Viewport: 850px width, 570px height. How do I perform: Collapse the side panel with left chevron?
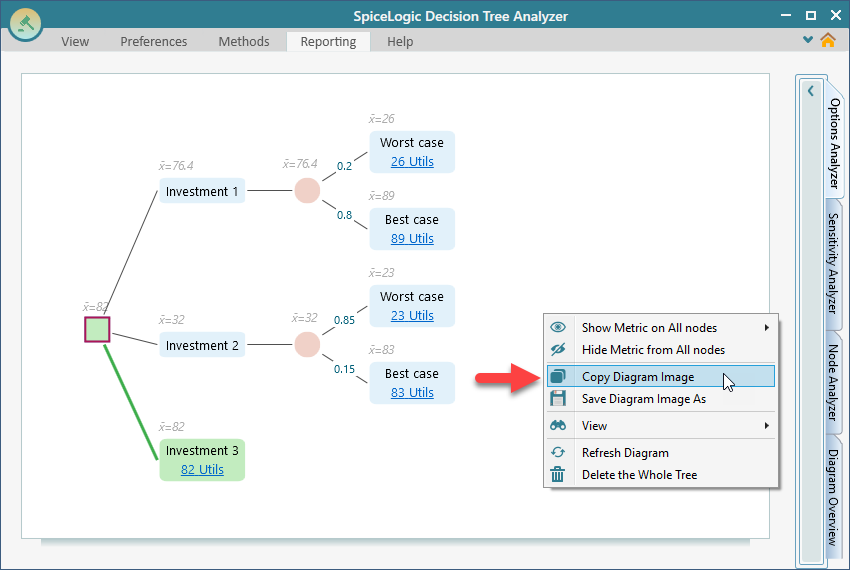tap(810, 91)
